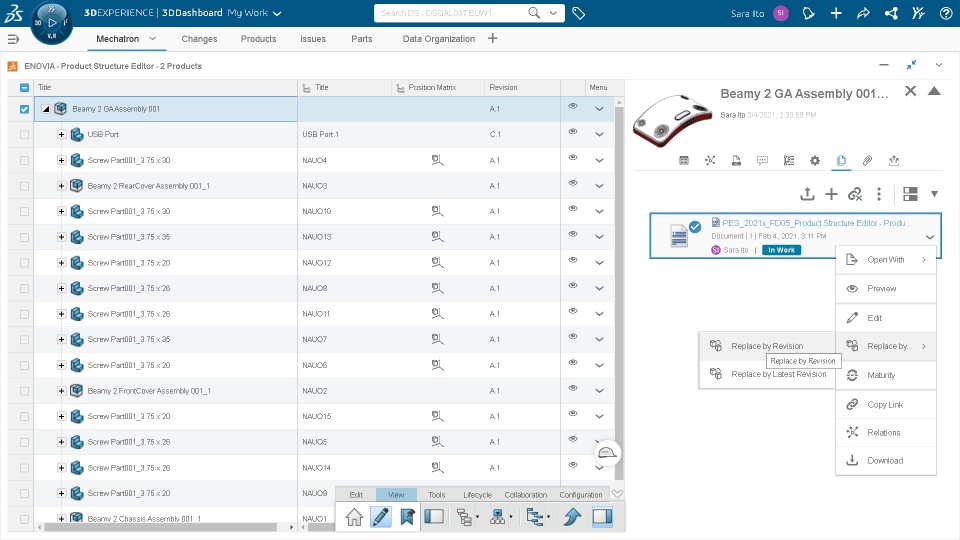Open the Mechatron tab dropdown arrow
The width and height of the screenshot is (960, 540).
(152, 39)
